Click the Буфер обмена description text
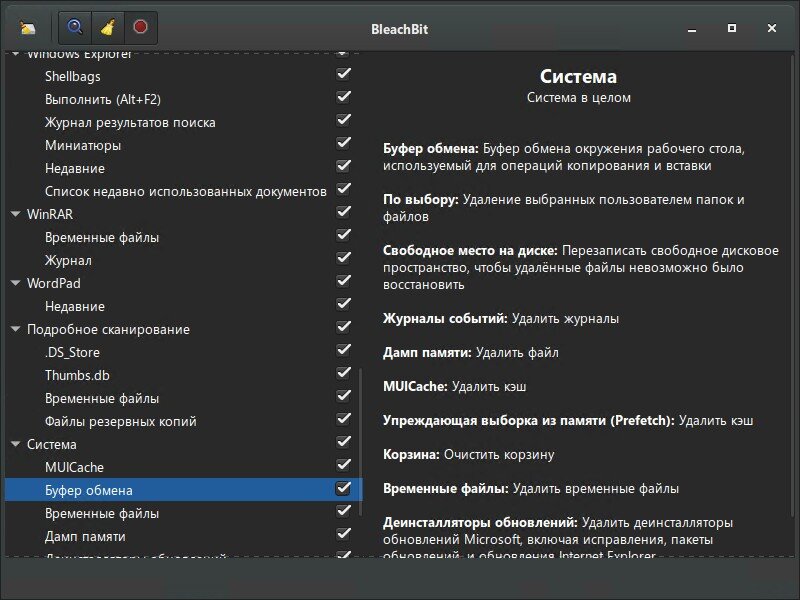Screen dimensions: 800x600 point(564,157)
